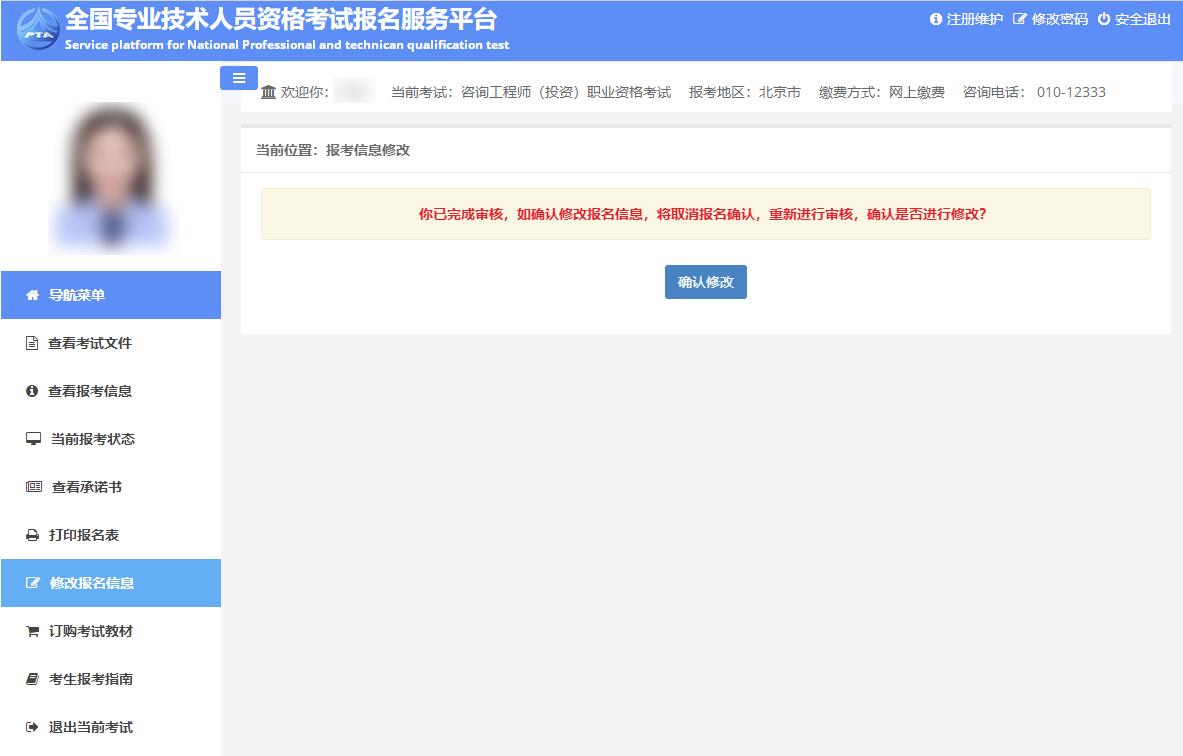Click the info icon for 查看报考信息
This screenshot has height=756, width=1183.
(x=32, y=391)
